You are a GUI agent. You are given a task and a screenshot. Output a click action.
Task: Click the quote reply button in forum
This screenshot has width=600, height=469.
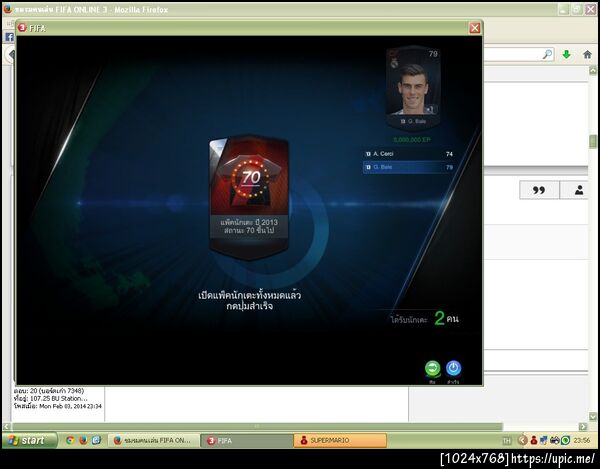point(539,190)
